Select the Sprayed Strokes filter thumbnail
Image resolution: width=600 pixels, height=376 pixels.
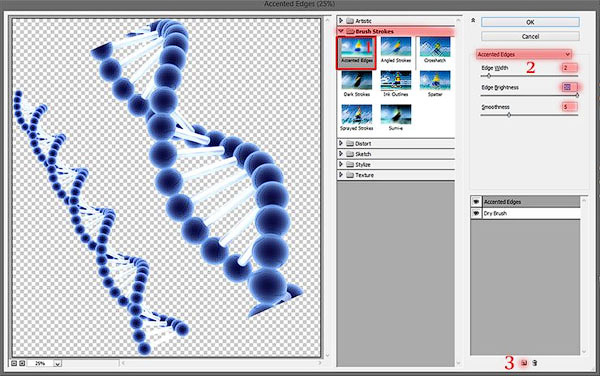pyautogui.click(x=357, y=118)
